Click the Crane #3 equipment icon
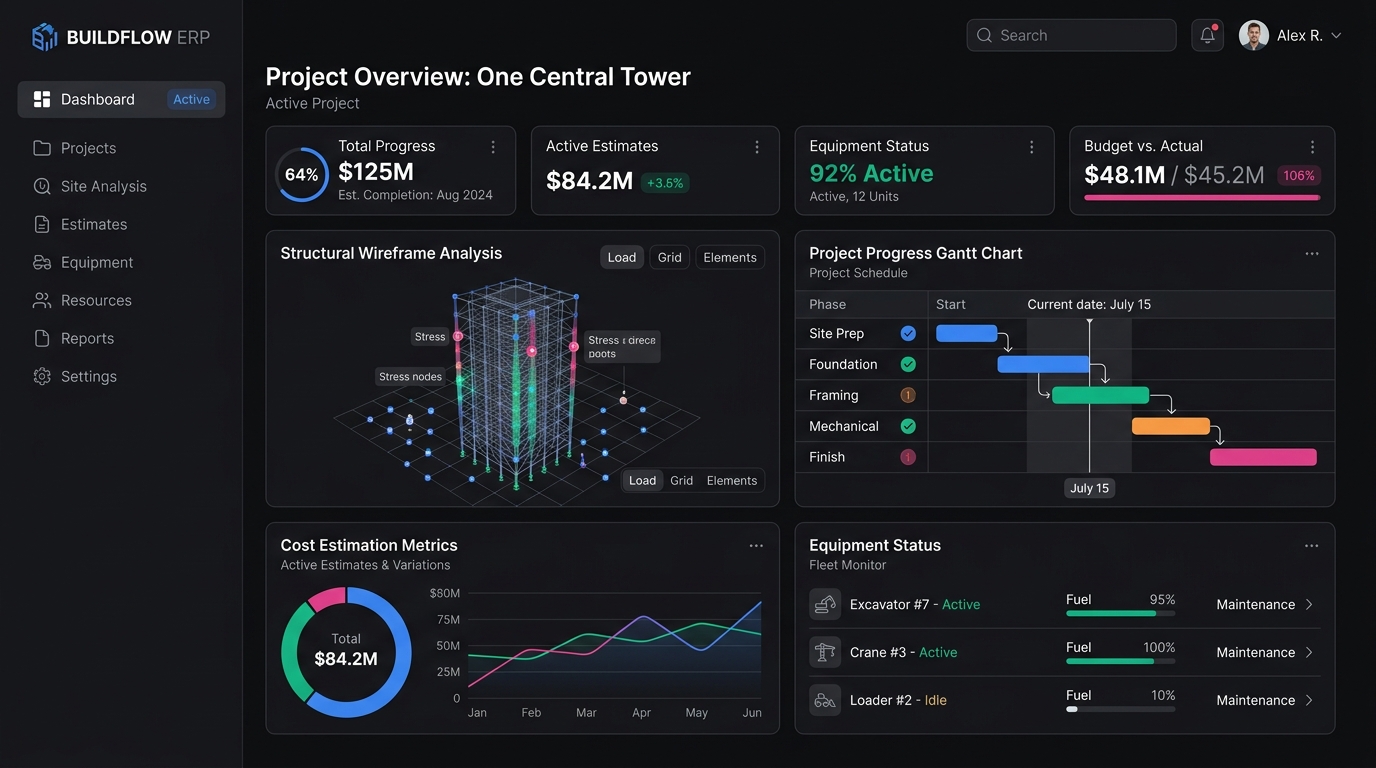Image resolution: width=1376 pixels, height=768 pixels. coord(825,652)
